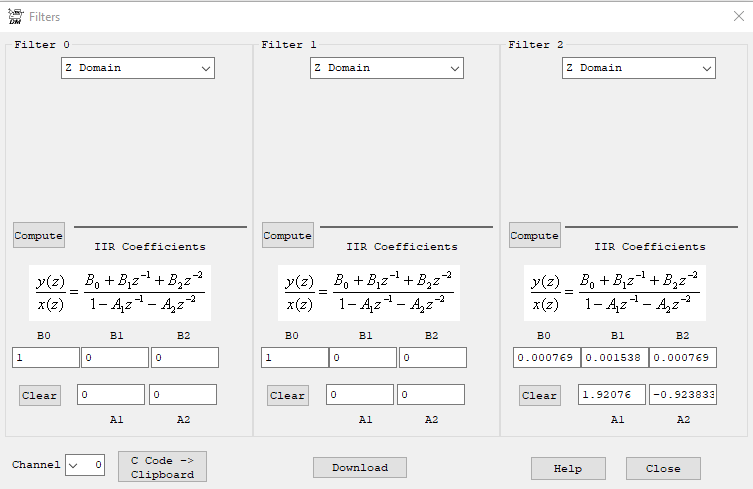The width and height of the screenshot is (753, 489).
Task: Expand Filter 1 Z Domain dropdown
Action: pyautogui.click(x=386, y=68)
